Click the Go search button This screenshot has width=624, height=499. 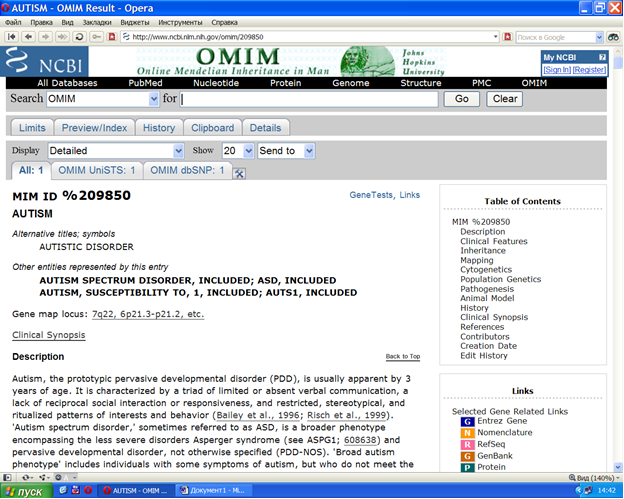click(x=462, y=99)
